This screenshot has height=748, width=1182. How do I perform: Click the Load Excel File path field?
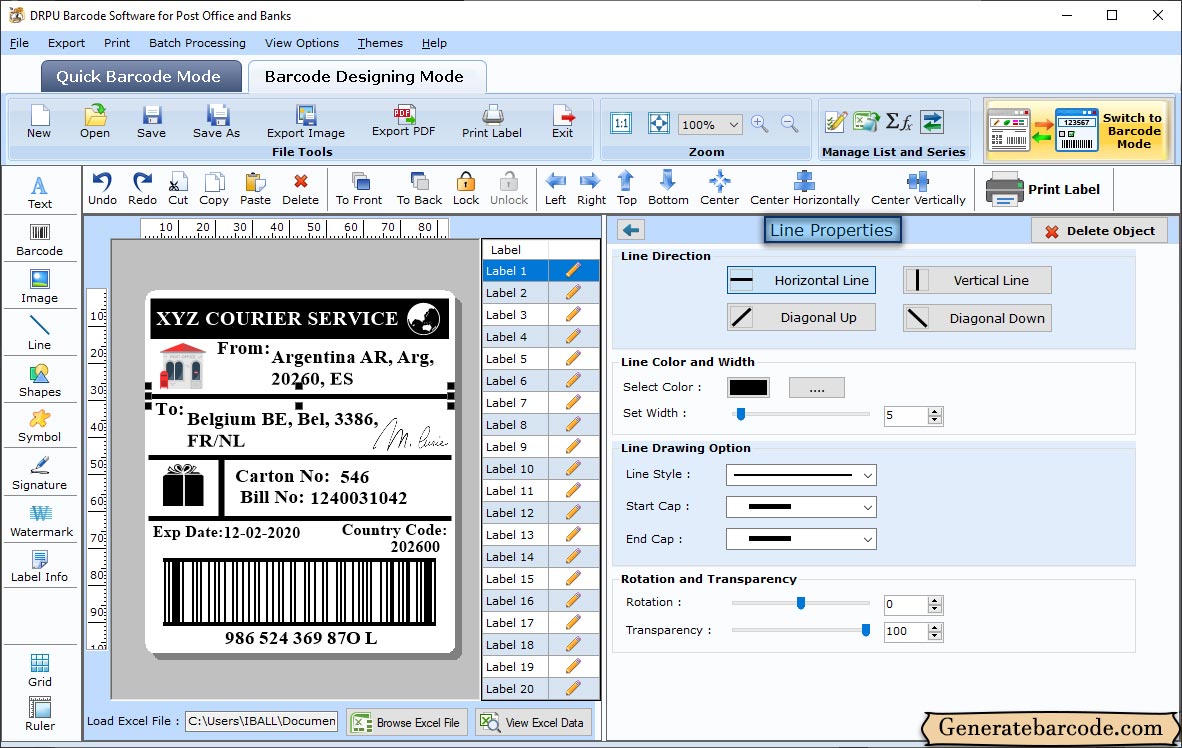(262, 721)
